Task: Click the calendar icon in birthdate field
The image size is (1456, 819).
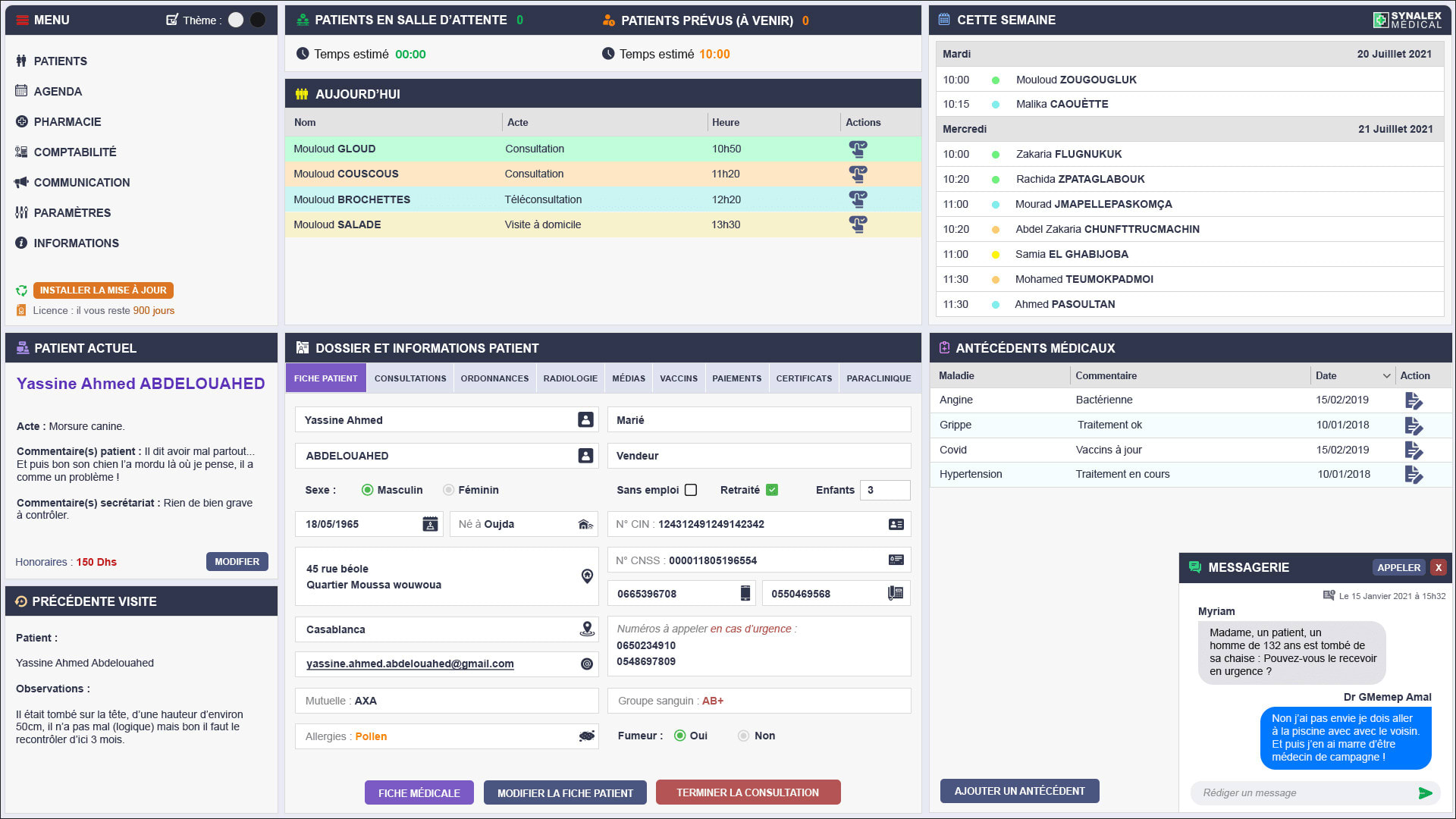Action: pos(430,524)
